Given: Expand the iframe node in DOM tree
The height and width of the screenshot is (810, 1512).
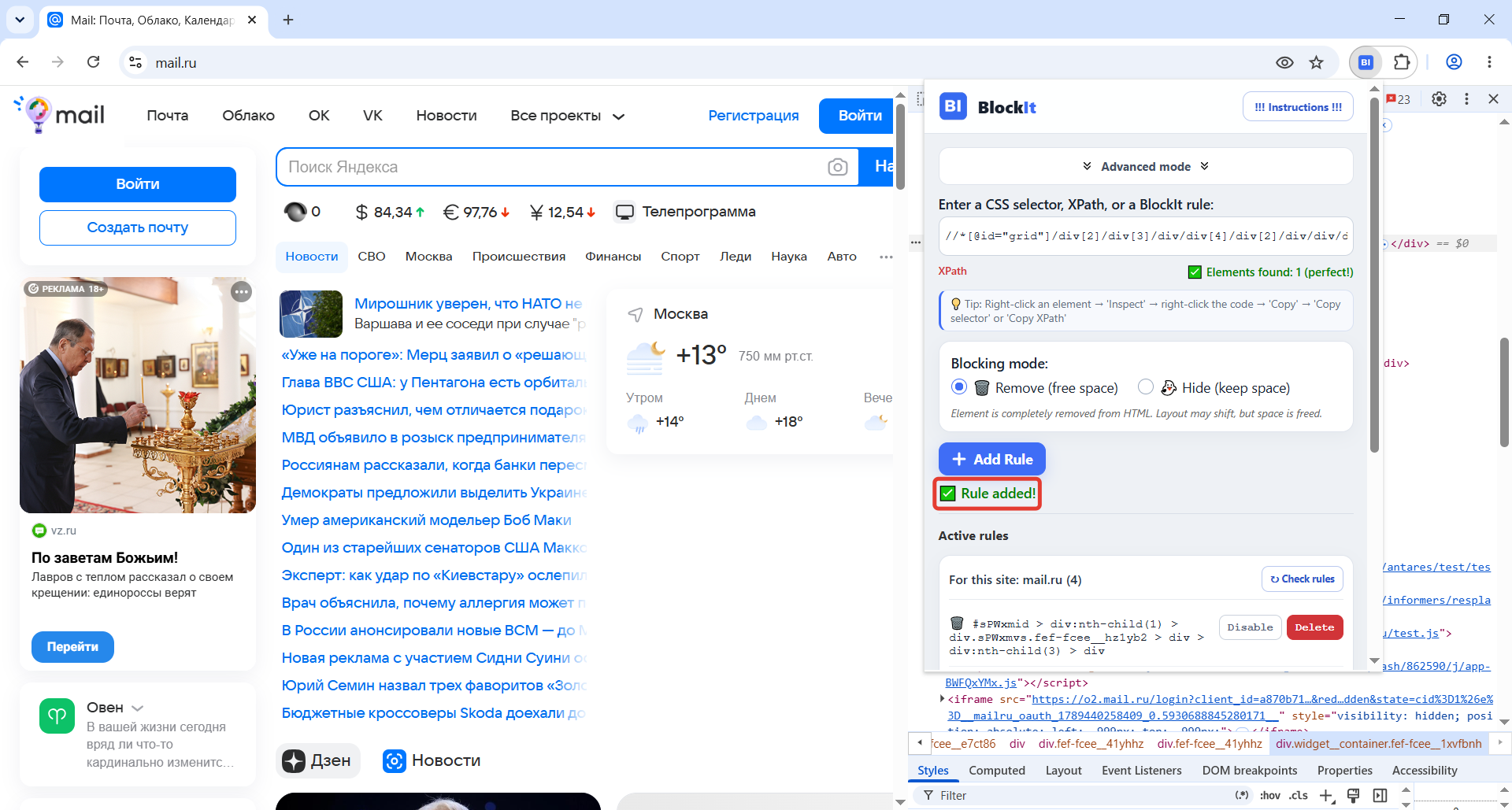Looking at the screenshot, I should point(942,699).
